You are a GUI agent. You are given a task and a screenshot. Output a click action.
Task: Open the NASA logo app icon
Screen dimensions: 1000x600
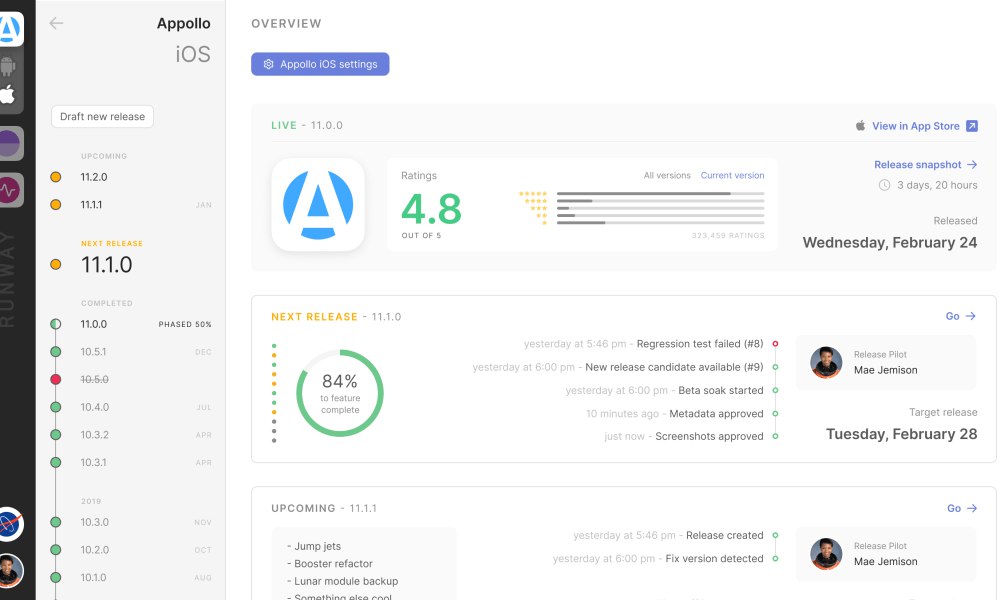tap(10, 524)
